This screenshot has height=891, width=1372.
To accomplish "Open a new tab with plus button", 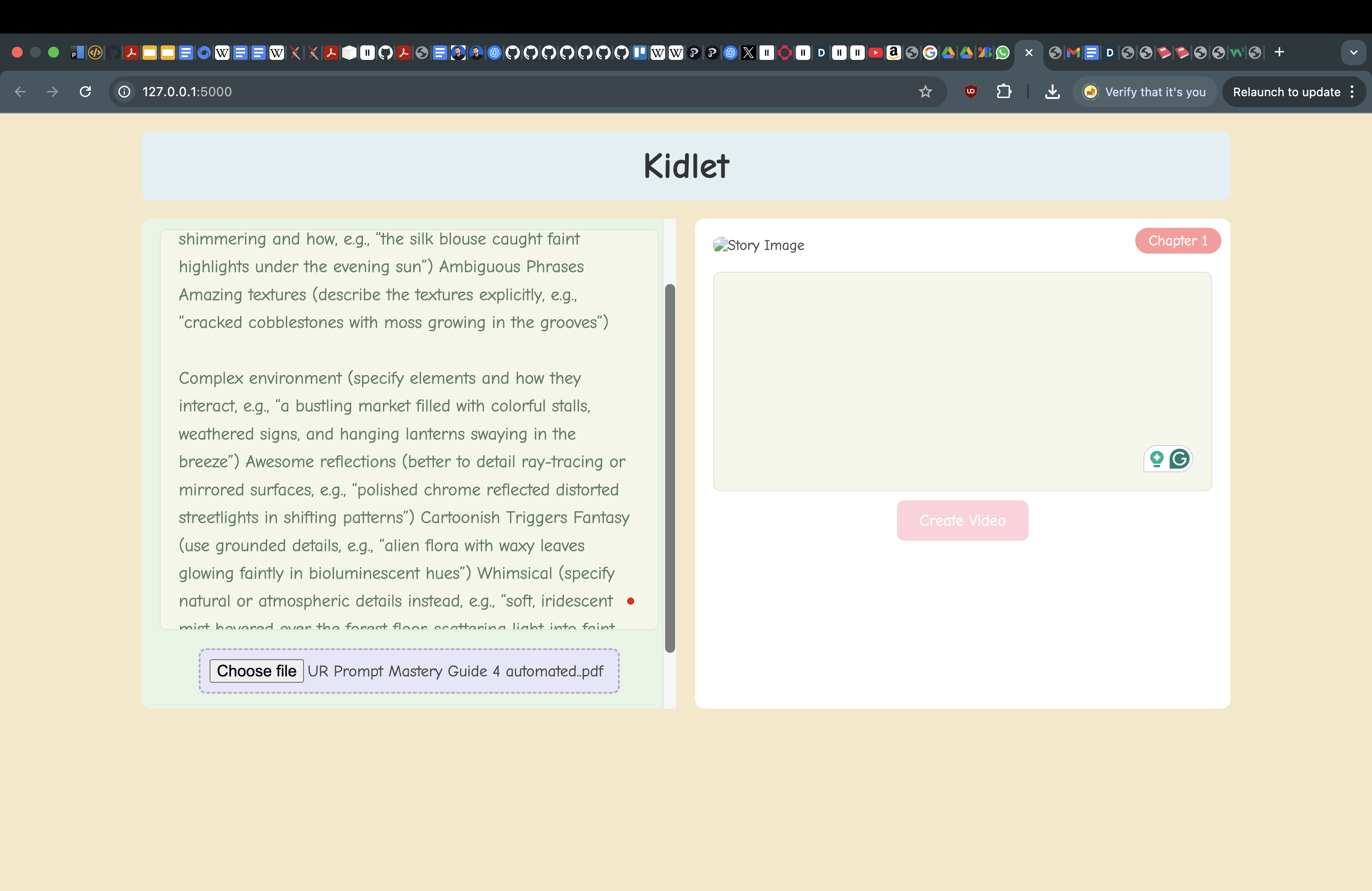I will pyautogui.click(x=1279, y=53).
